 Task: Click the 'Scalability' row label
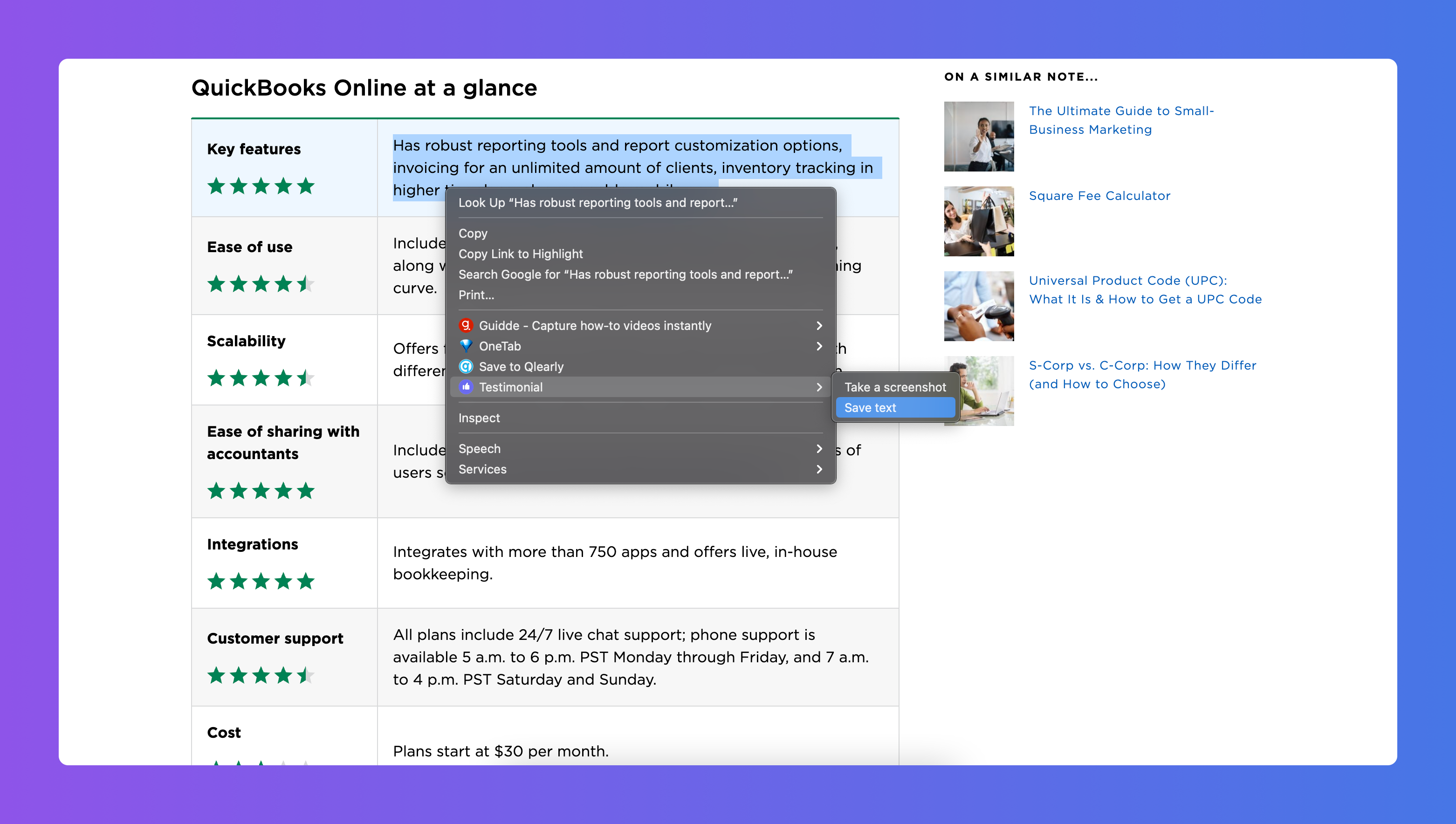tap(246, 341)
